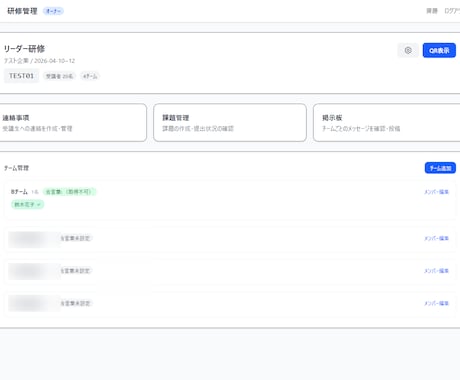Expand the green member chip under Bチーム

[x=28, y=204]
